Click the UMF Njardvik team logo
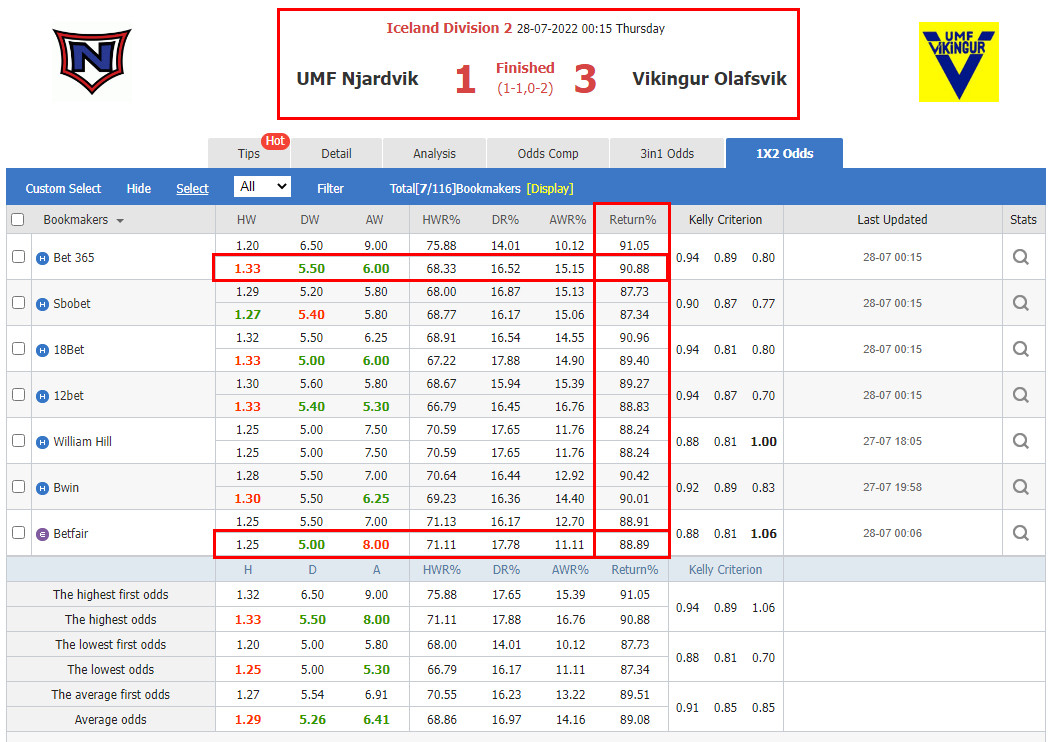 [92, 62]
